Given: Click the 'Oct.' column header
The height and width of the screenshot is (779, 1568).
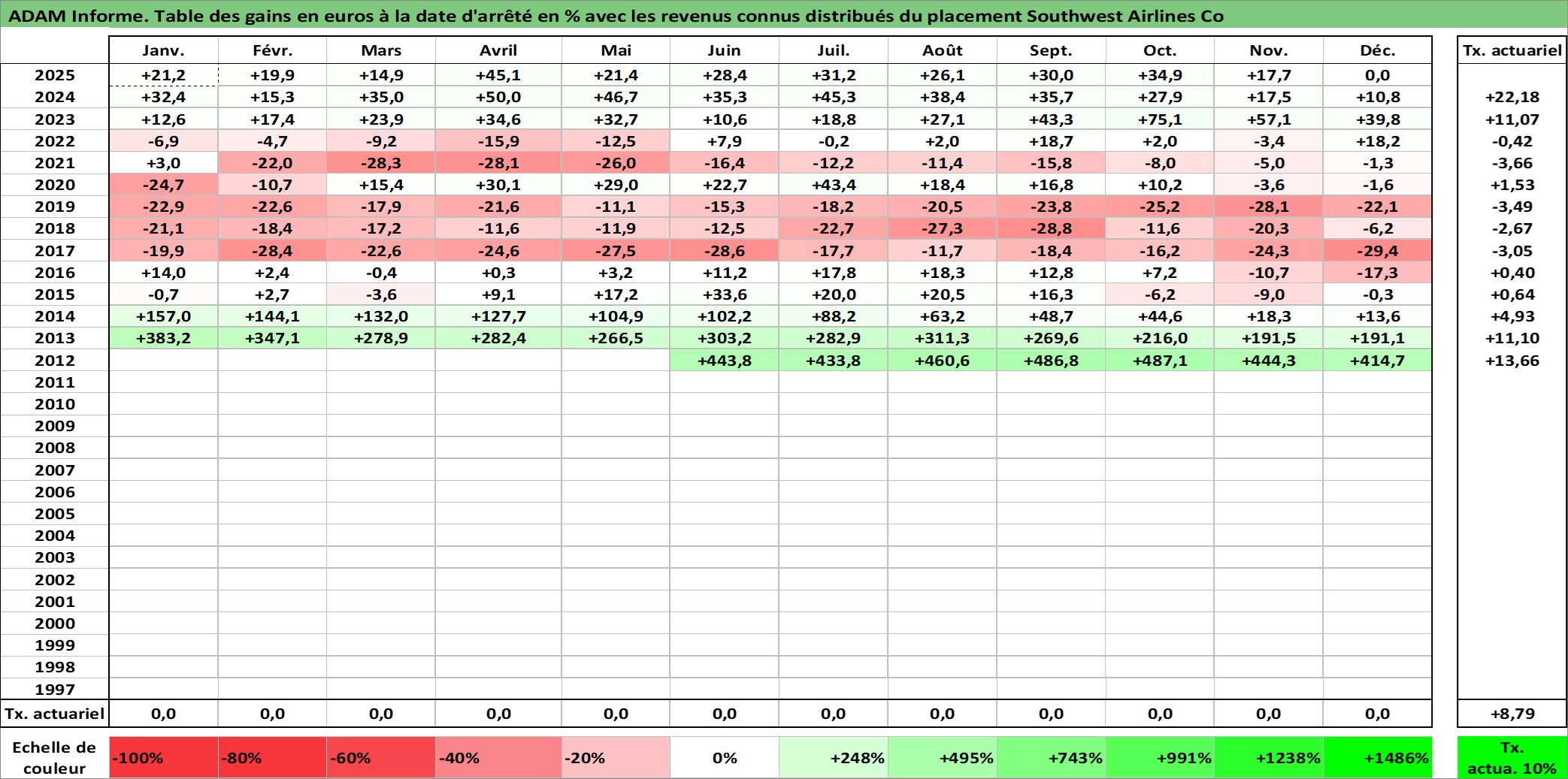Looking at the screenshot, I should pyautogui.click(x=1160, y=50).
